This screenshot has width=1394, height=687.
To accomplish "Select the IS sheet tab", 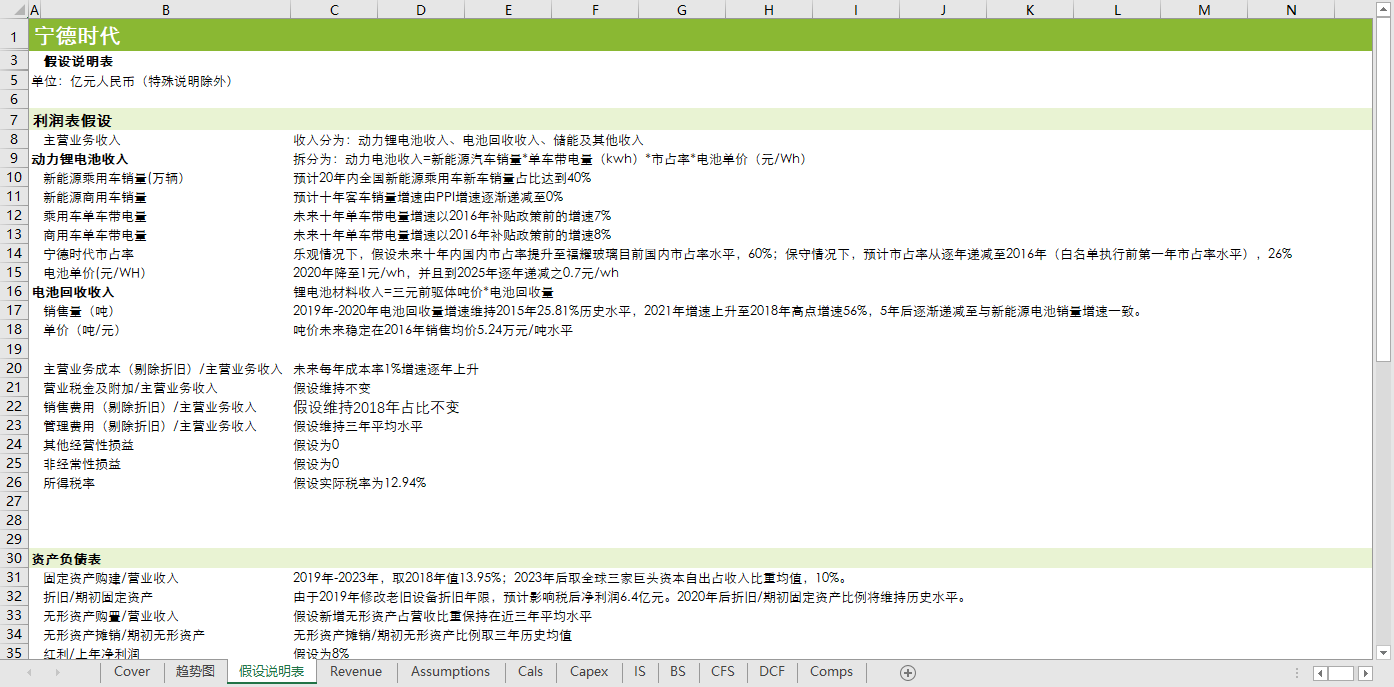I will coord(640,672).
